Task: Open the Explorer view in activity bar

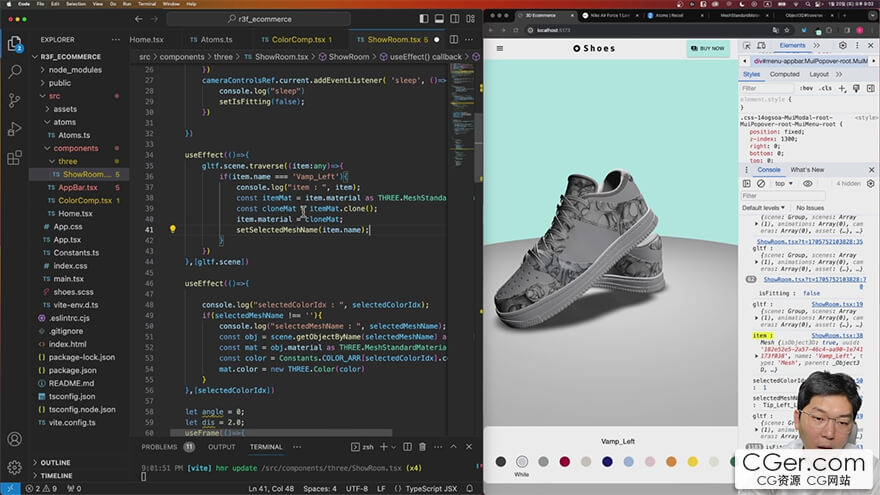Action: pos(15,43)
